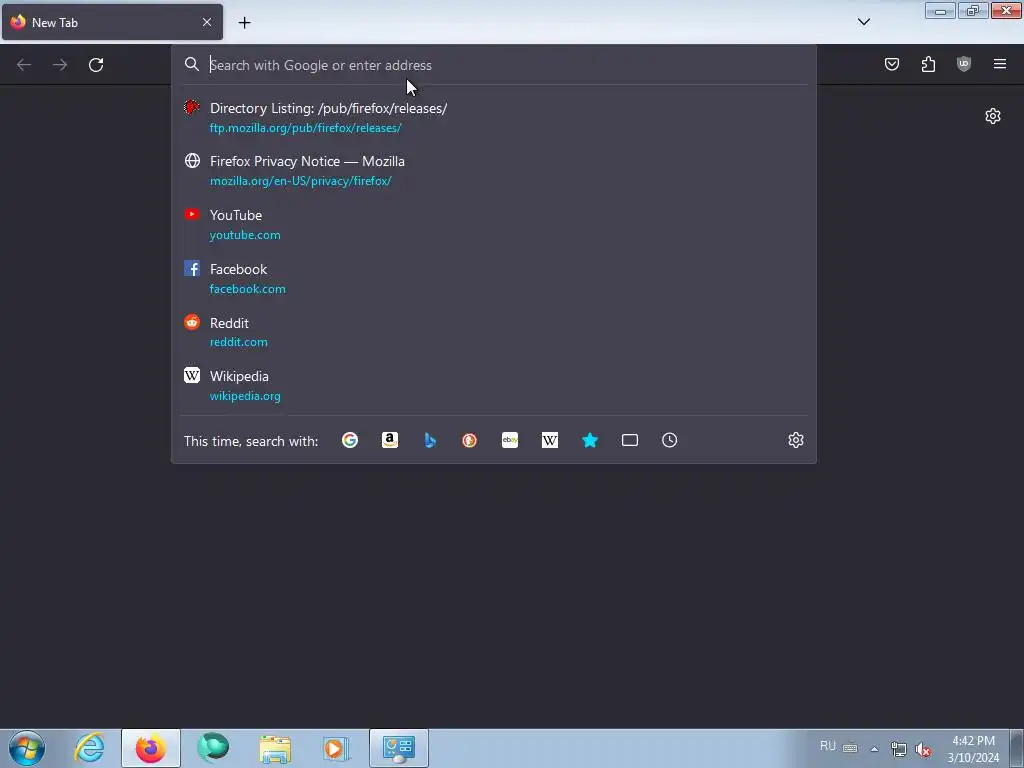Search in Bookmarks using star icon
Image resolution: width=1024 pixels, height=768 pixels.
pyautogui.click(x=590, y=440)
